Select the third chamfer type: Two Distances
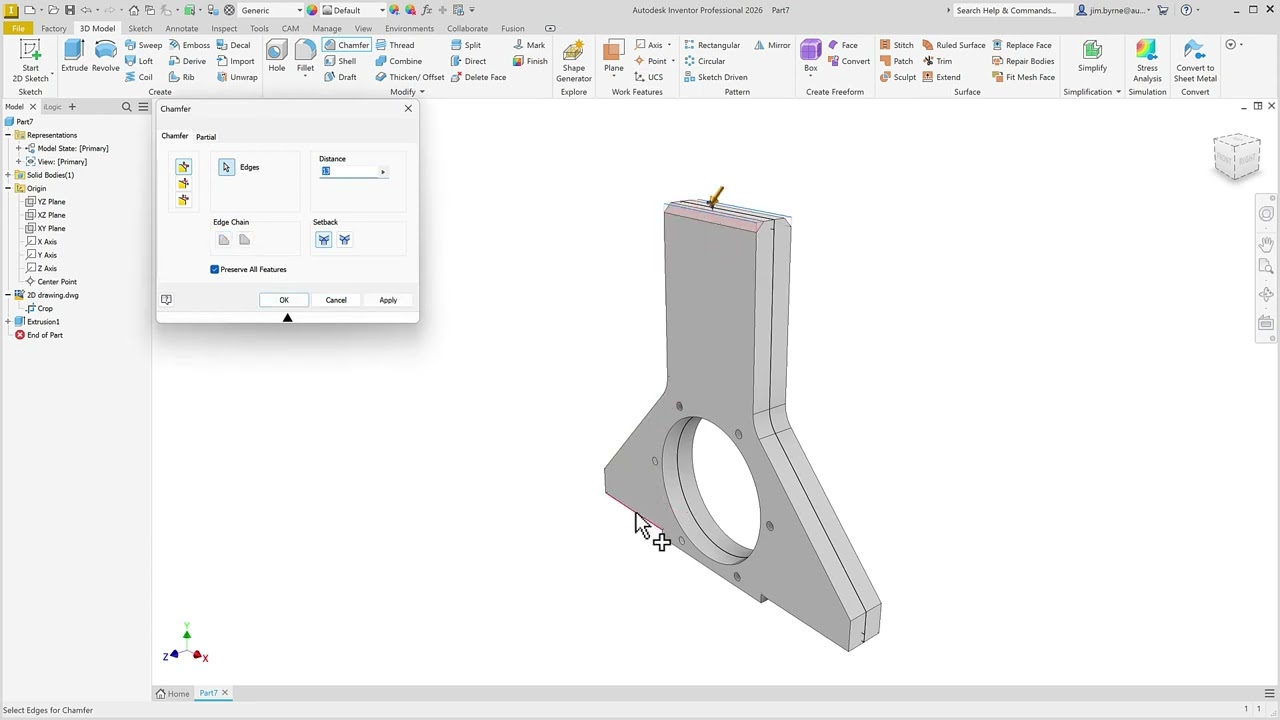Image resolution: width=1280 pixels, height=720 pixels. (183, 200)
